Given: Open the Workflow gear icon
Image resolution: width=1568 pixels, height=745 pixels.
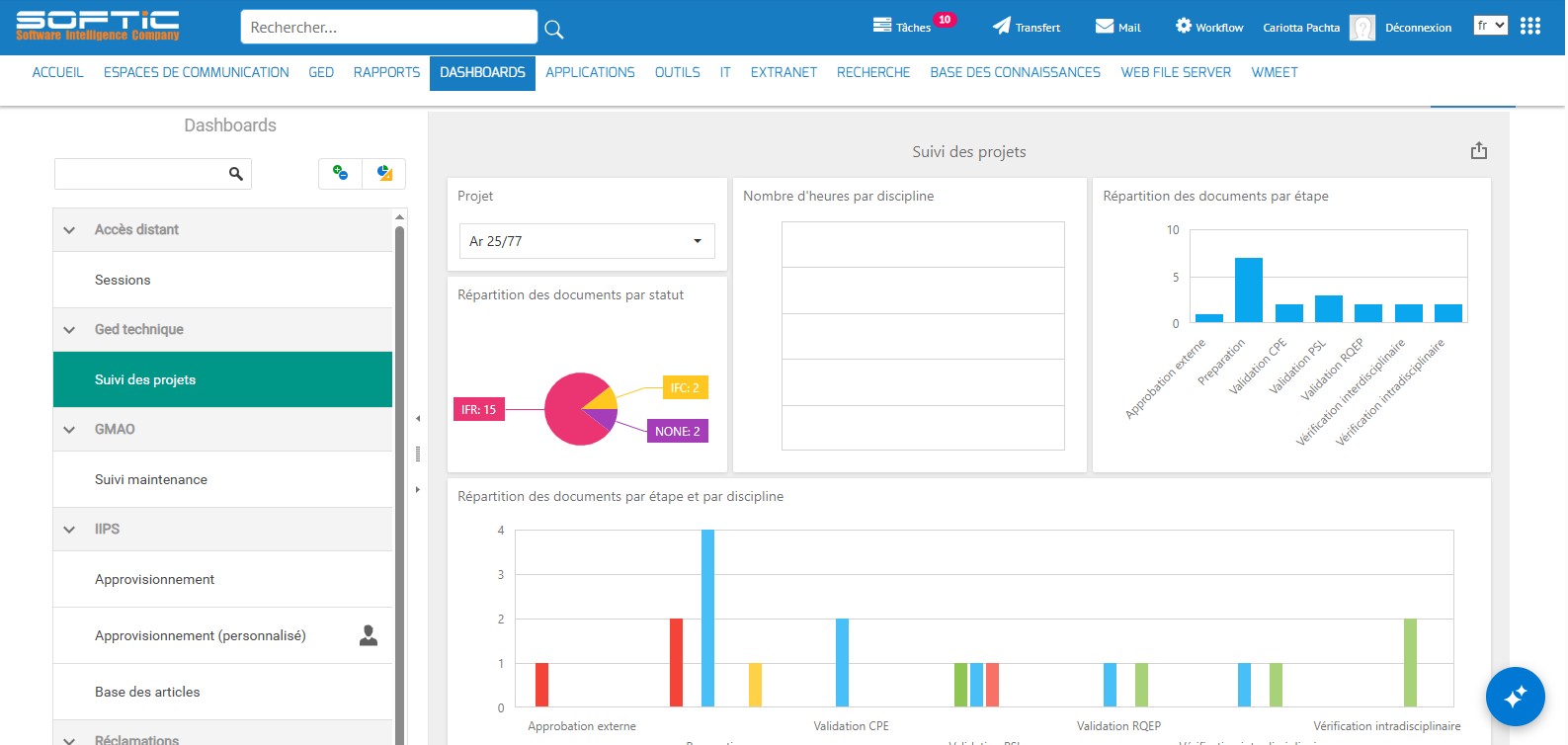Looking at the screenshot, I should pyautogui.click(x=1184, y=26).
